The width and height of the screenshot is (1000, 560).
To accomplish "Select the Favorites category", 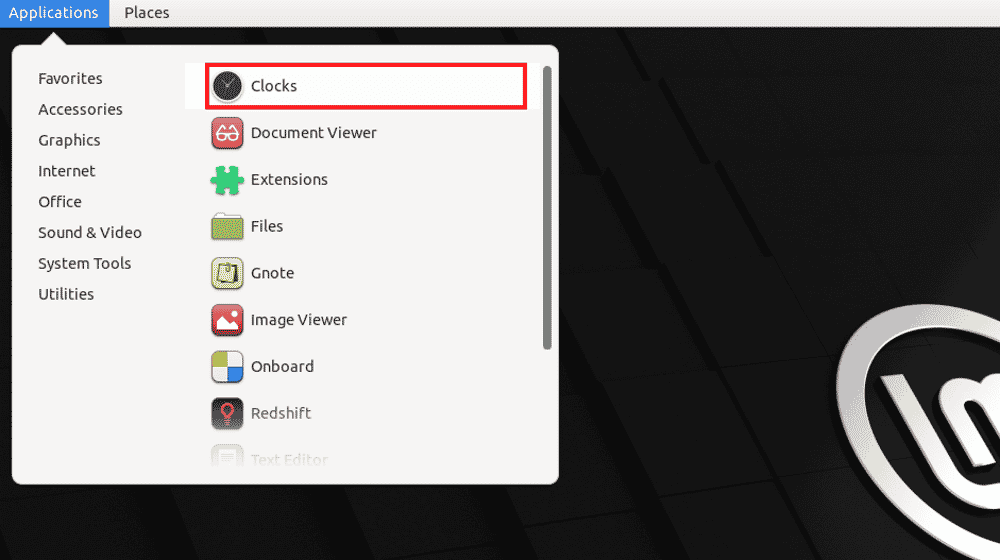I will coord(70,78).
